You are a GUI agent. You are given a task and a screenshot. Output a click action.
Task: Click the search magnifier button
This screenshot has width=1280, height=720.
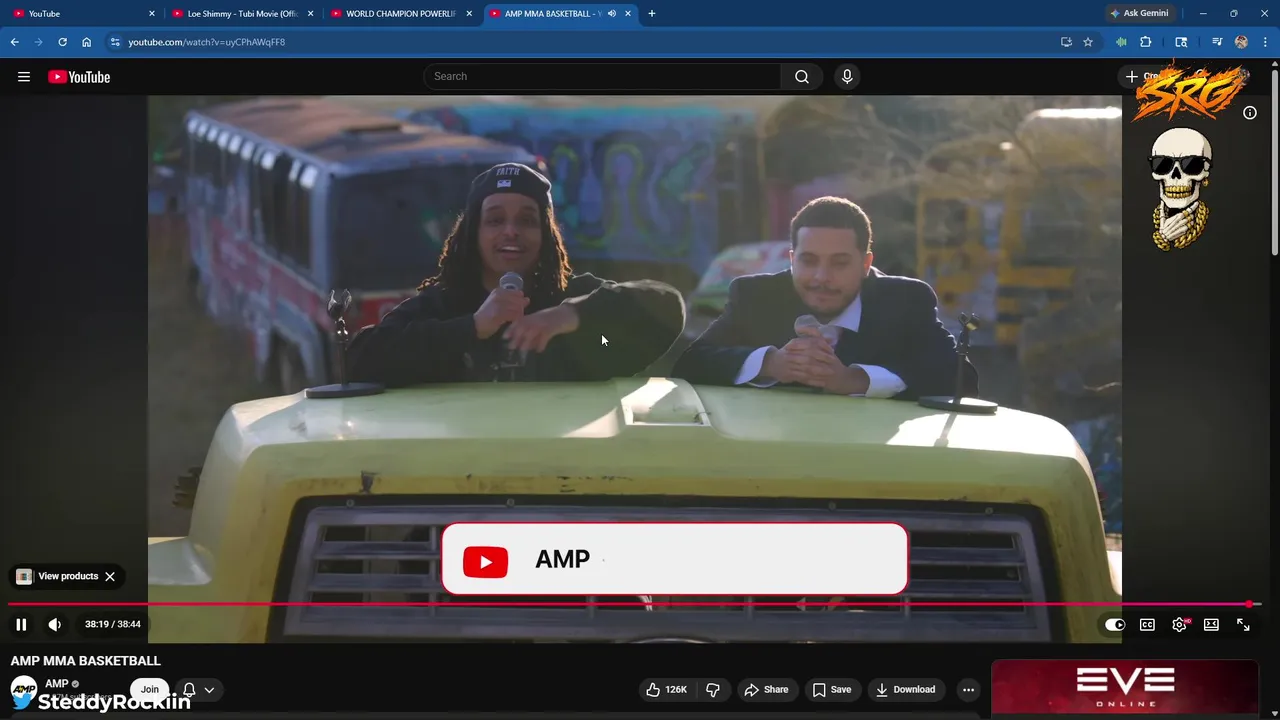[x=802, y=77]
